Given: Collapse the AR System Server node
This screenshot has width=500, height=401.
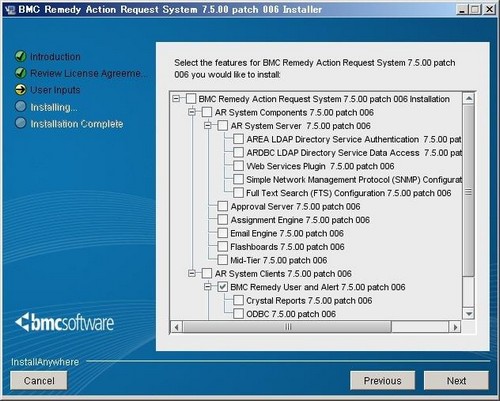Looking at the screenshot, I should point(207,126).
